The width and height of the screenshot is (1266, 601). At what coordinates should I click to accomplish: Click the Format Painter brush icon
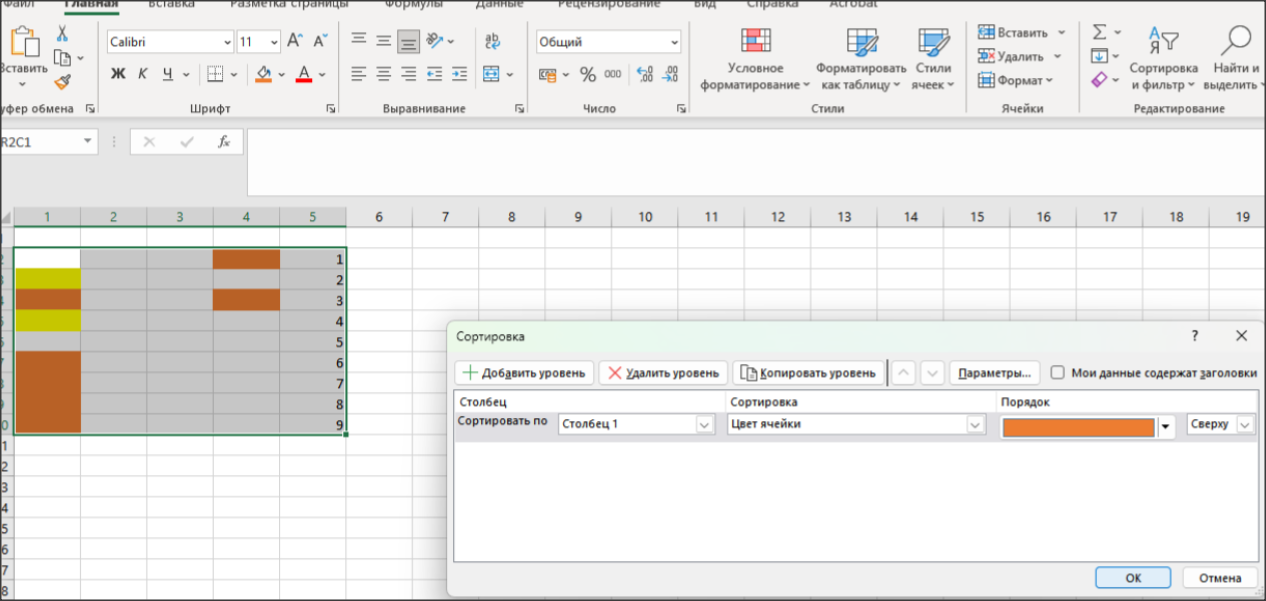[x=62, y=82]
